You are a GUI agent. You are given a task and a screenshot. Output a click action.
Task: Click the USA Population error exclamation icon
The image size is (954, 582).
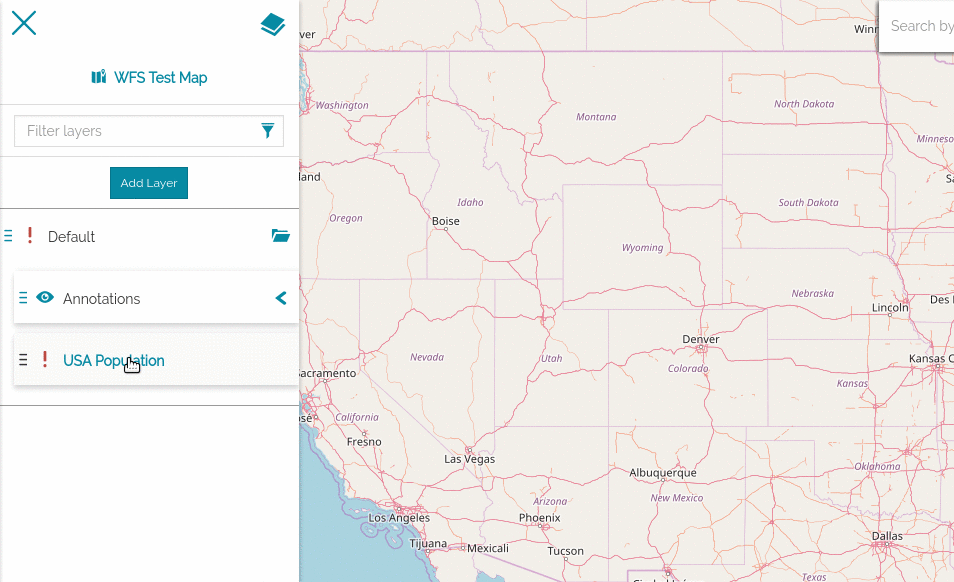44,359
